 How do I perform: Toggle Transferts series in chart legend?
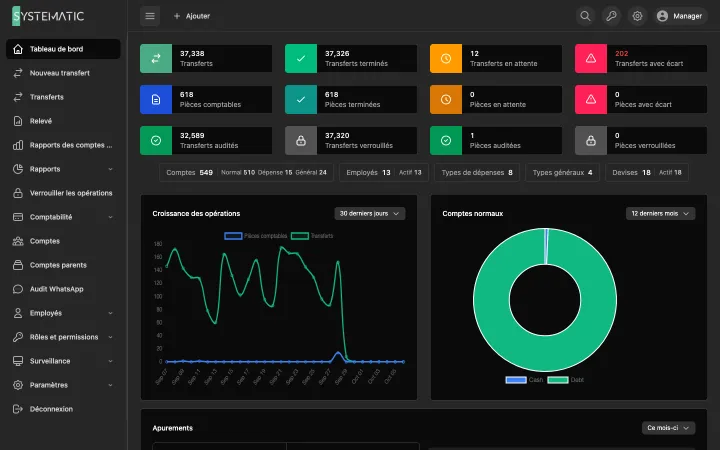(312, 236)
